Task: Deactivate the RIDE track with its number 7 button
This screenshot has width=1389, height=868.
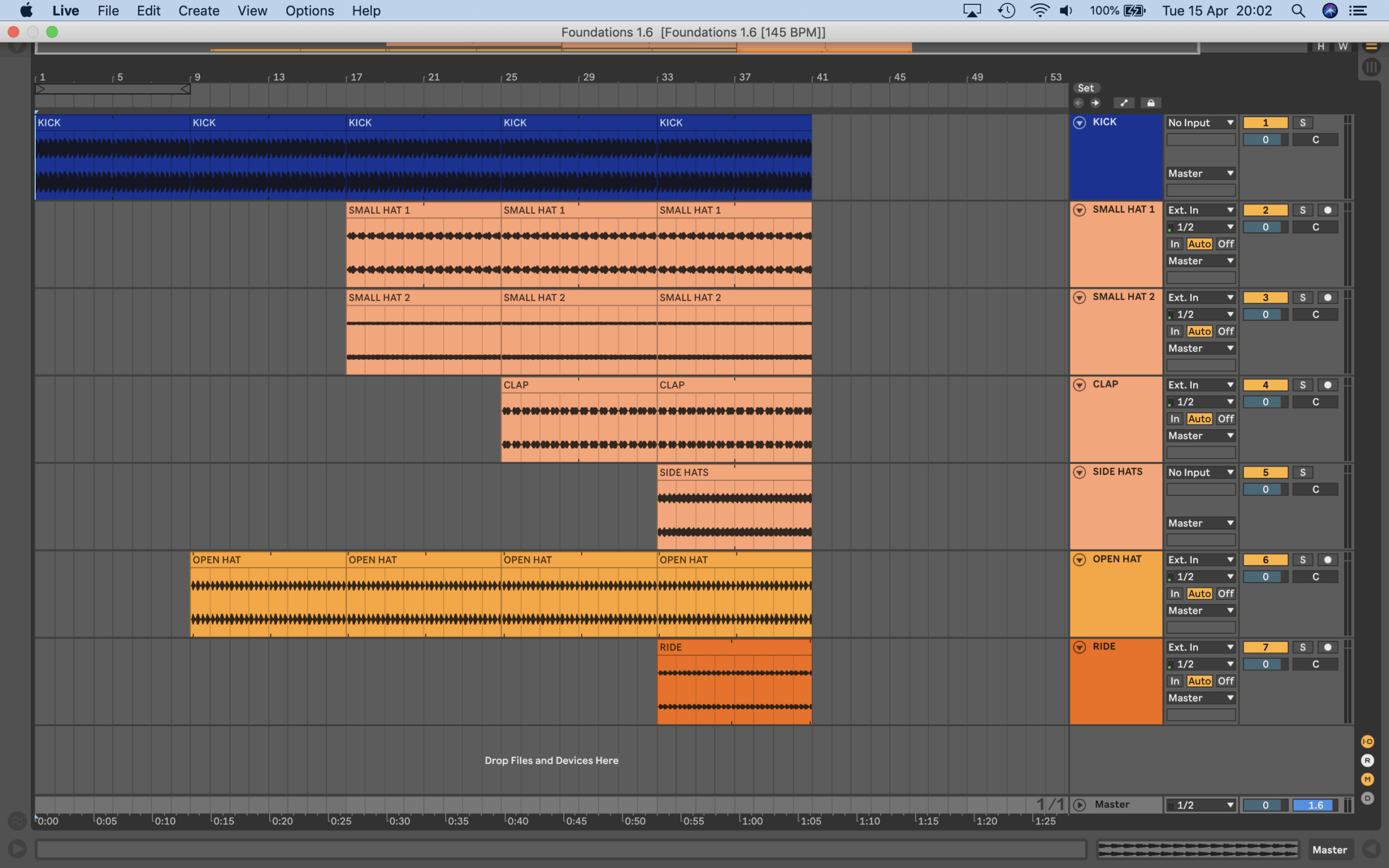Action: point(1265,648)
